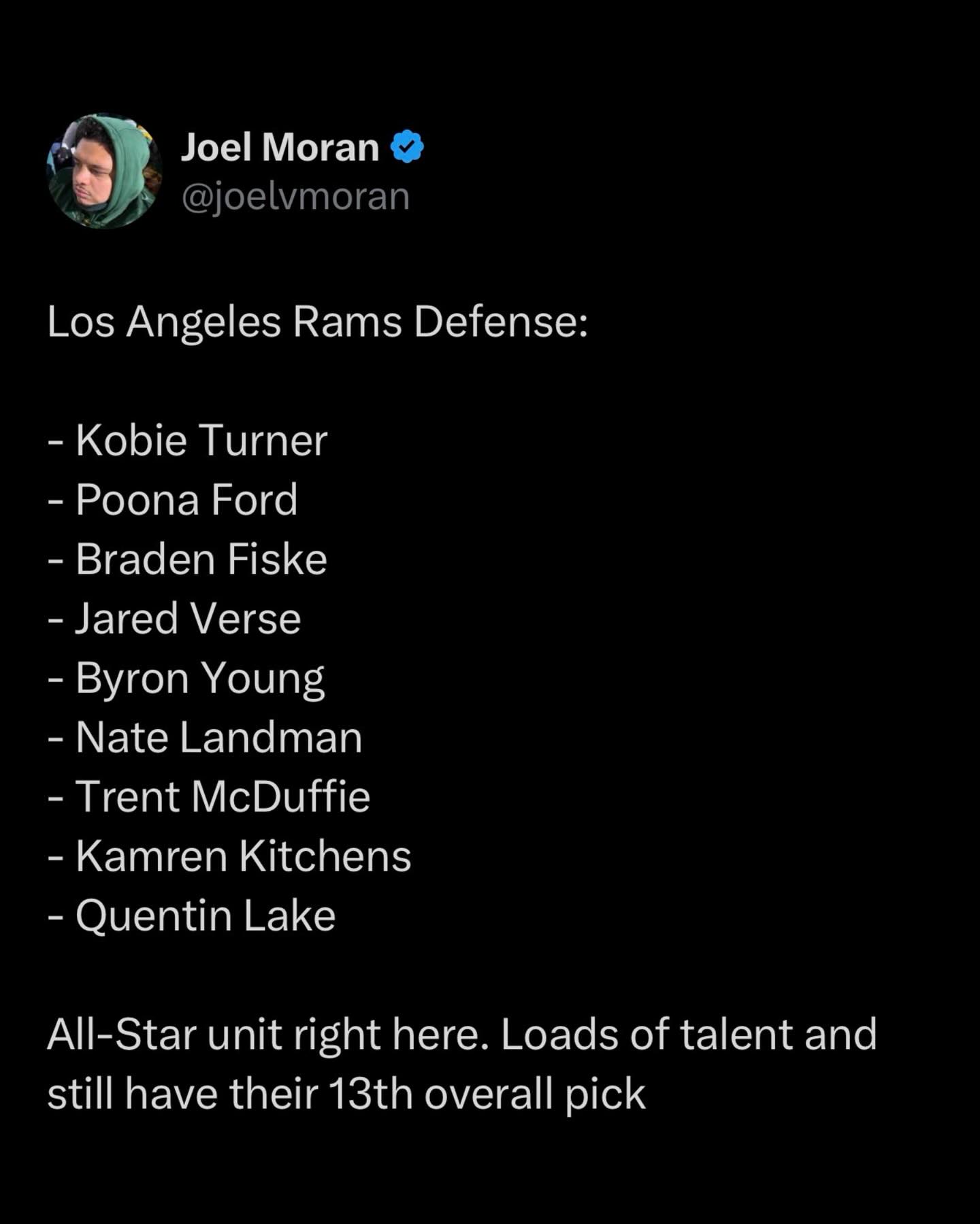Click the Braden Fiske line
The height and width of the screenshot is (1224, 980).
click(x=201, y=560)
